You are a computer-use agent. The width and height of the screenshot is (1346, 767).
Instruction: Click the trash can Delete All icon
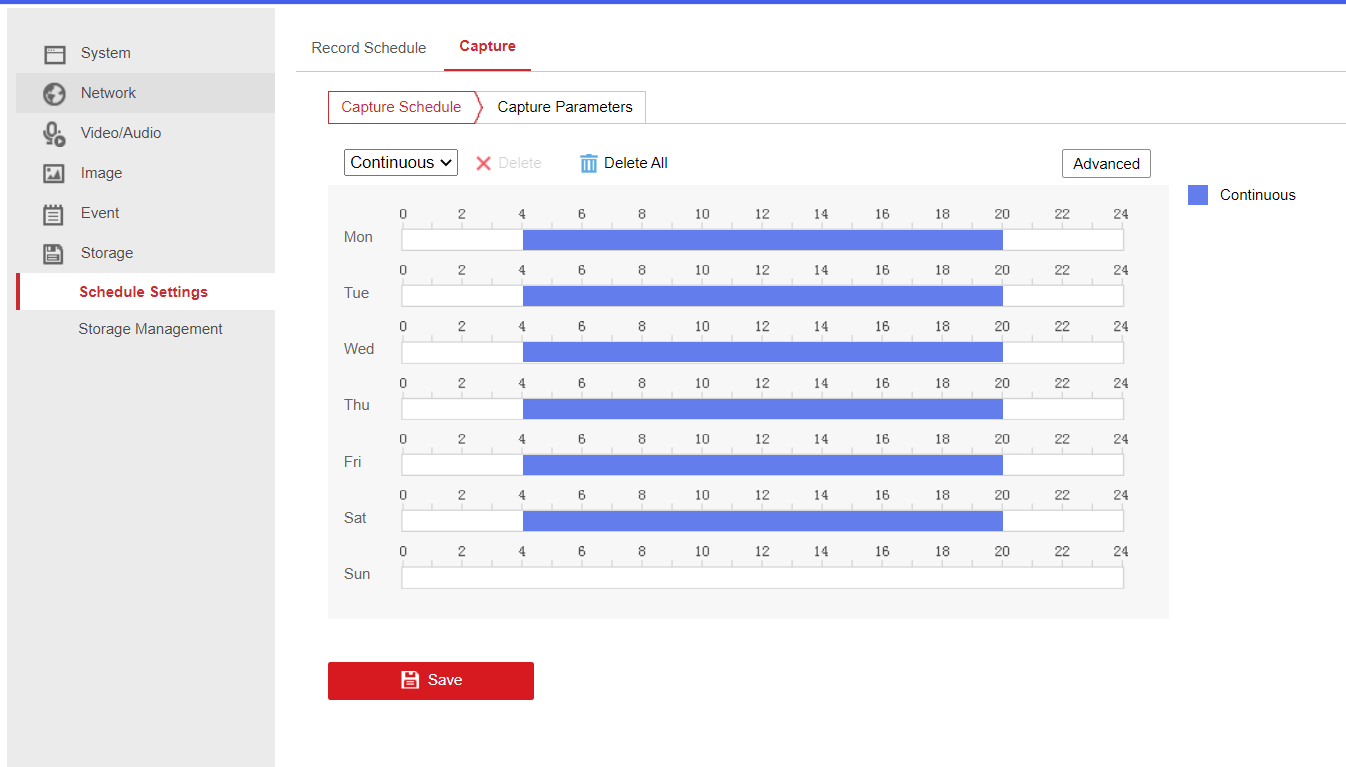(589, 163)
